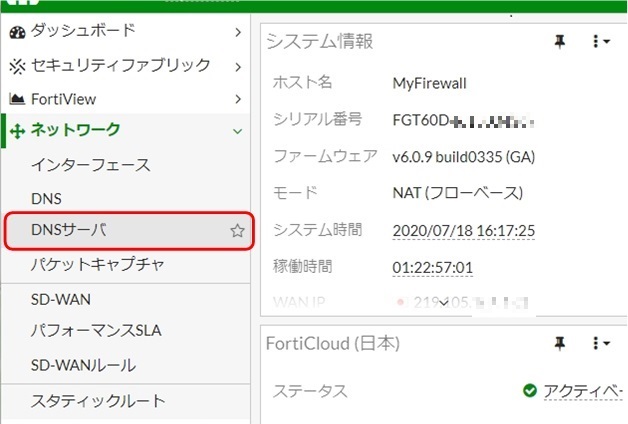
Task: Click the Network cross-arrows icon
Action: 16,130
